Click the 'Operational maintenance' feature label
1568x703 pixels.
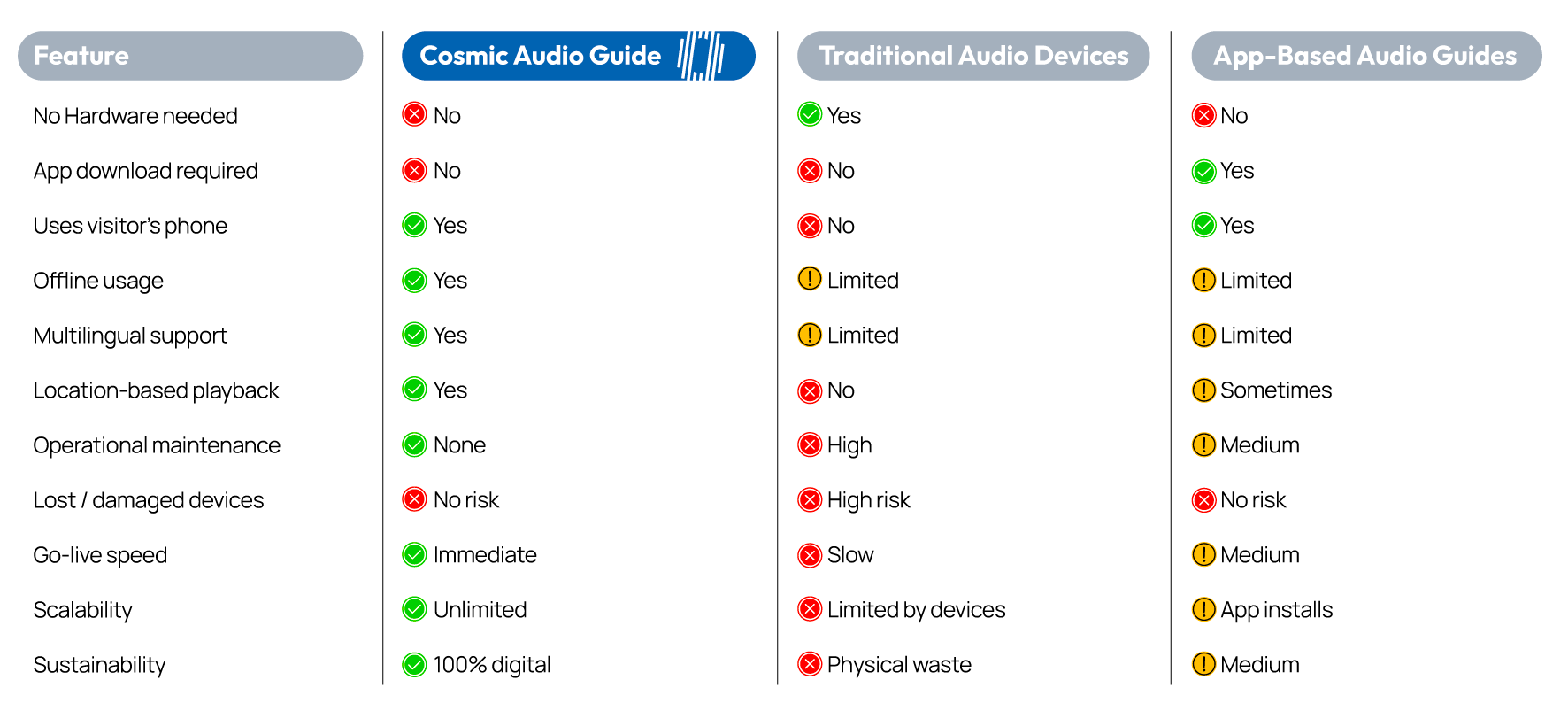(x=157, y=445)
